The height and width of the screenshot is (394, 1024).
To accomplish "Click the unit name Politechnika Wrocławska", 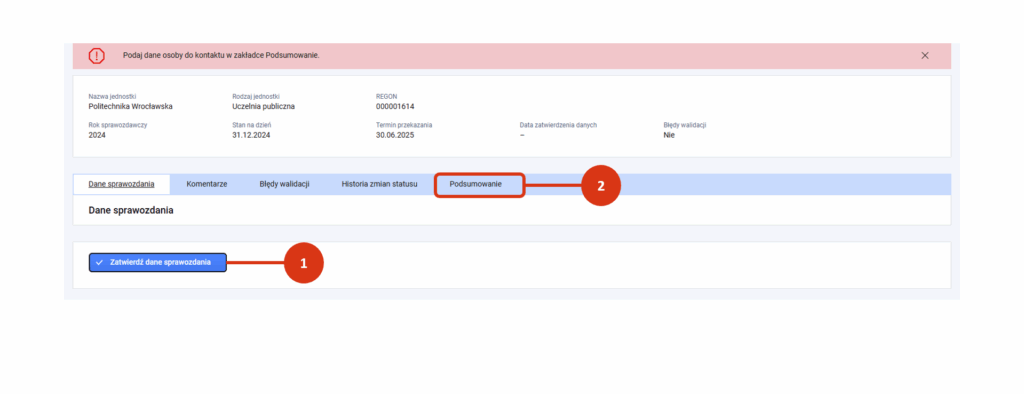I will pyautogui.click(x=131, y=107).
